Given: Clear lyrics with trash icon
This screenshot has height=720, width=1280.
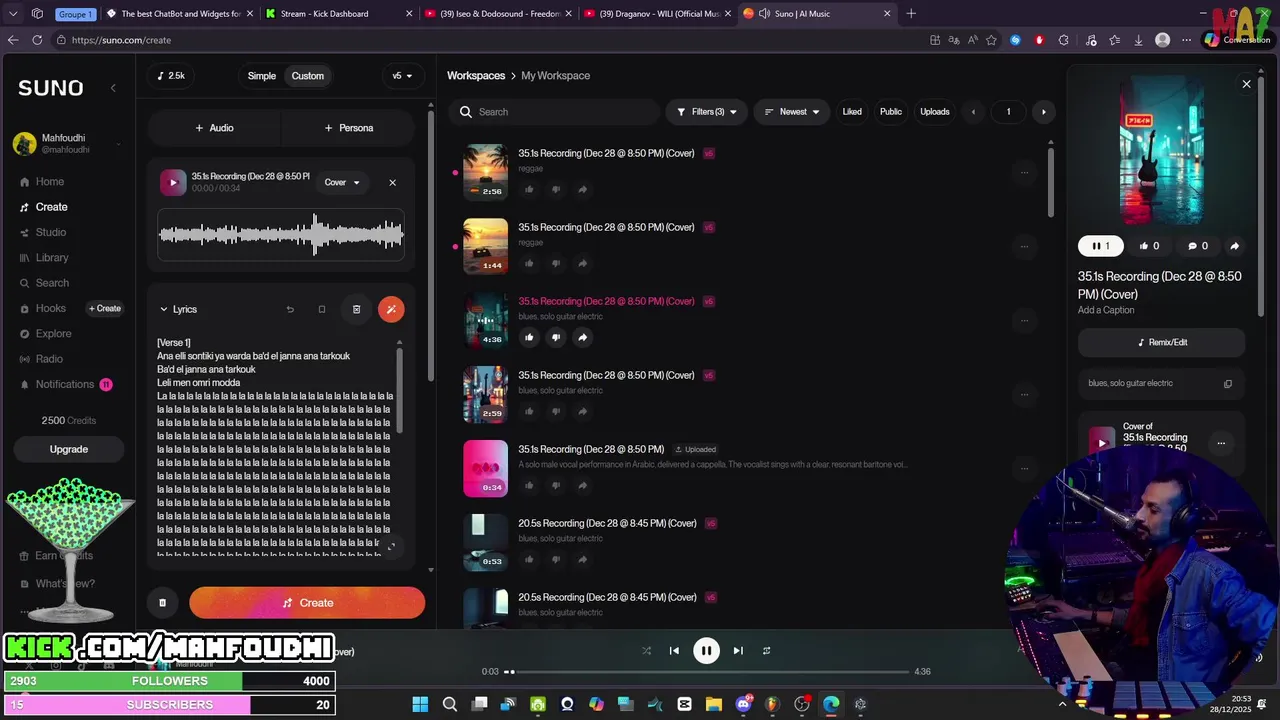Looking at the screenshot, I should coord(356,309).
